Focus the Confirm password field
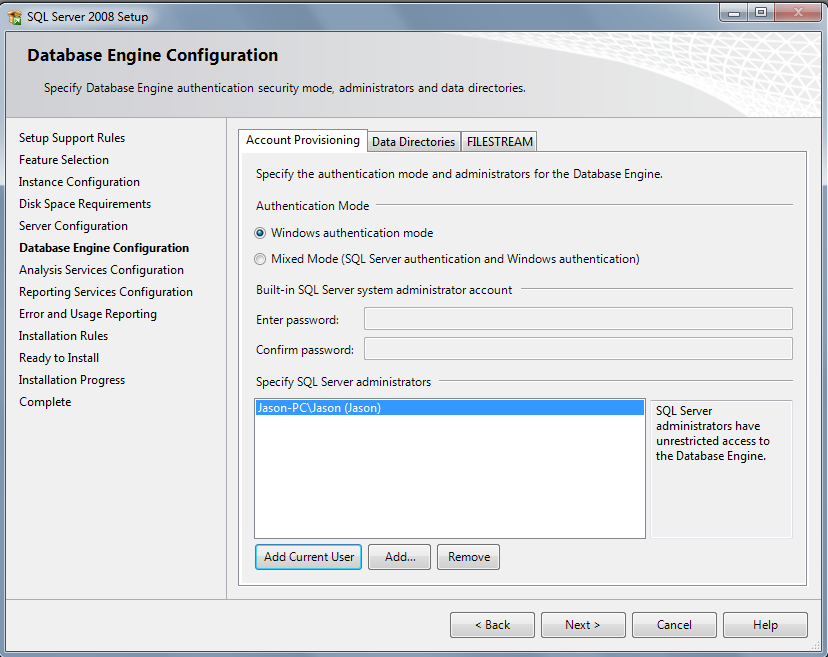Image resolution: width=828 pixels, height=657 pixels. [578, 349]
